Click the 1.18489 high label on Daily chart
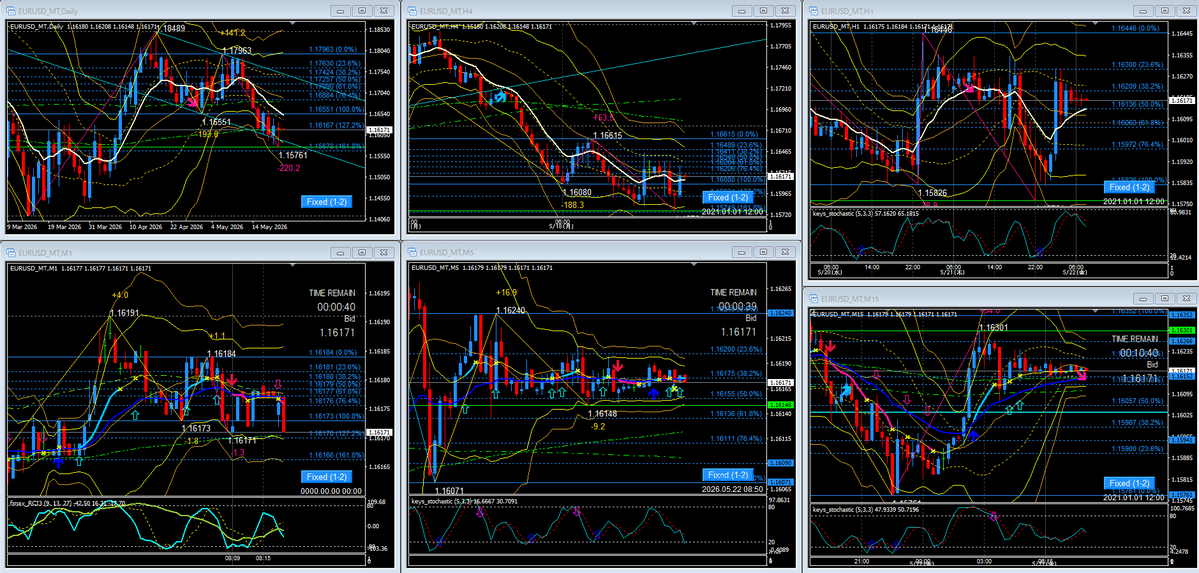 pyautogui.click(x=171, y=28)
